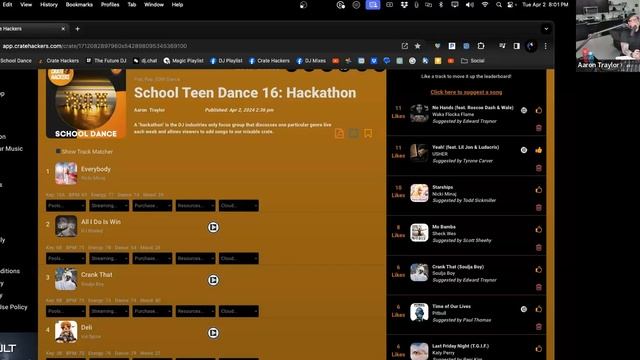This screenshot has width=640, height=360.
Task: Click the round badge on Yeah! row
Action: click(x=524, y=150)
